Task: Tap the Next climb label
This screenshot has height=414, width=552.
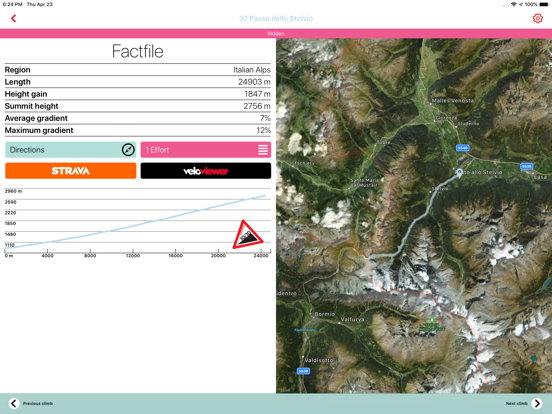Action: click(516, 403)
